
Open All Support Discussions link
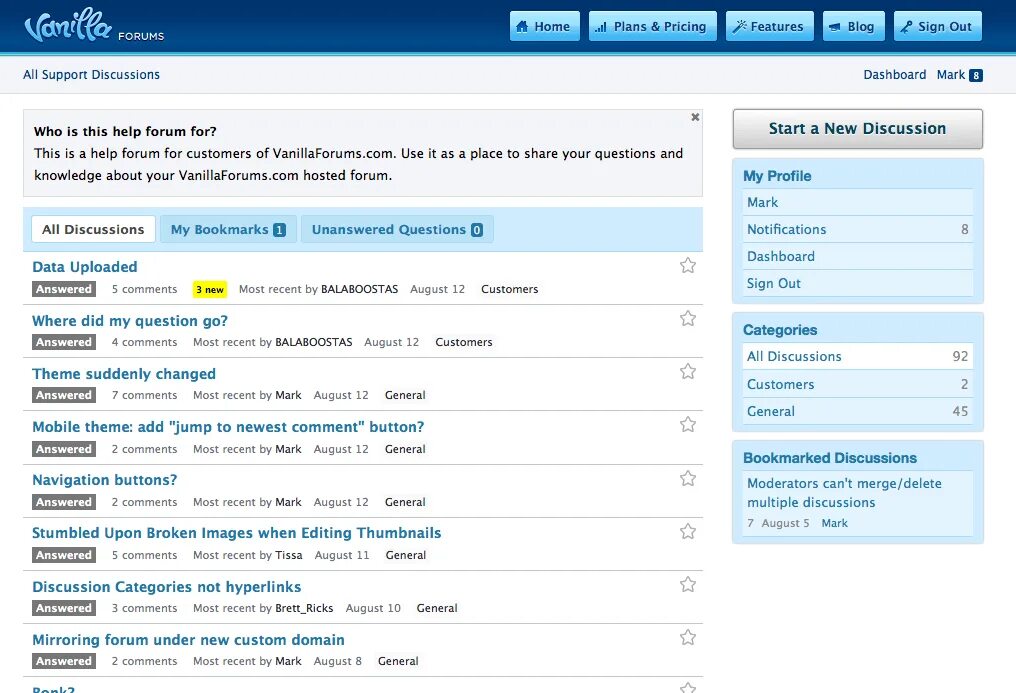91,74
